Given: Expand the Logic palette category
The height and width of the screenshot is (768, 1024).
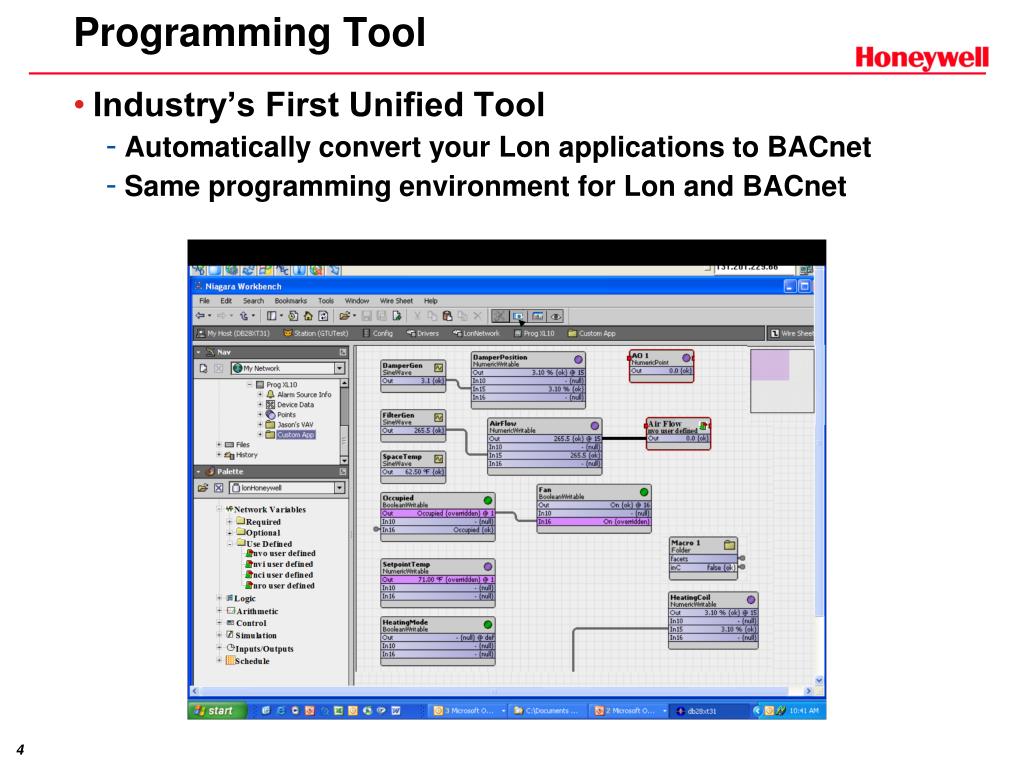Looking at the screenshot, I should click(219, 598).
